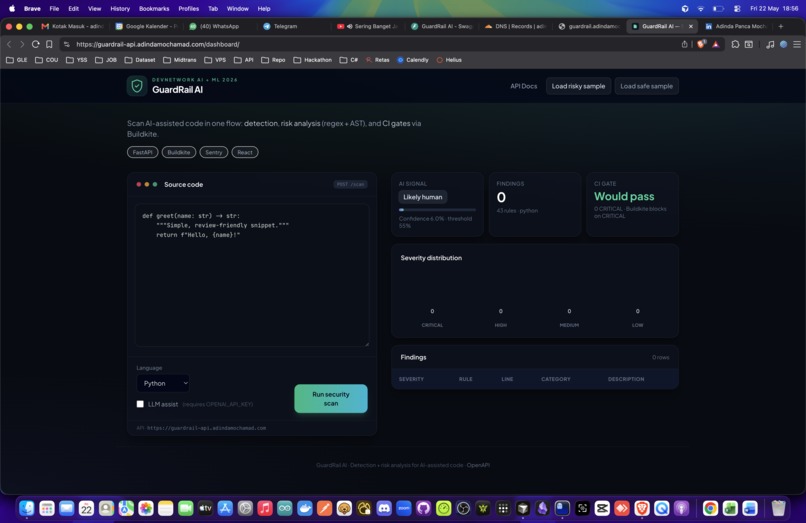Image resolution: width=806 pixels, height=523 pixels.
Task: Launch Discord from the dock
Action: click(384, 509)
